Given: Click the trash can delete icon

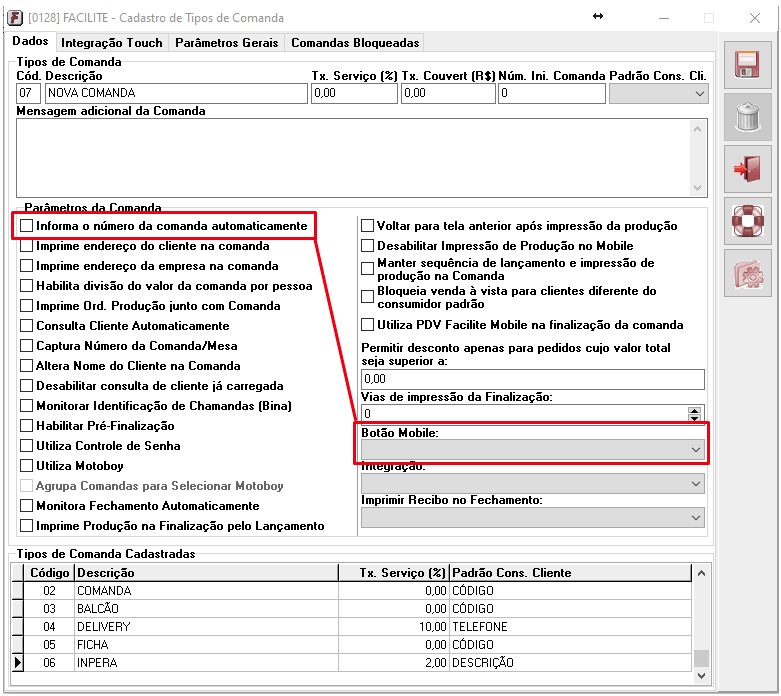Looking at the screenshot, I should pyautogui.click(x=747, y=117).
